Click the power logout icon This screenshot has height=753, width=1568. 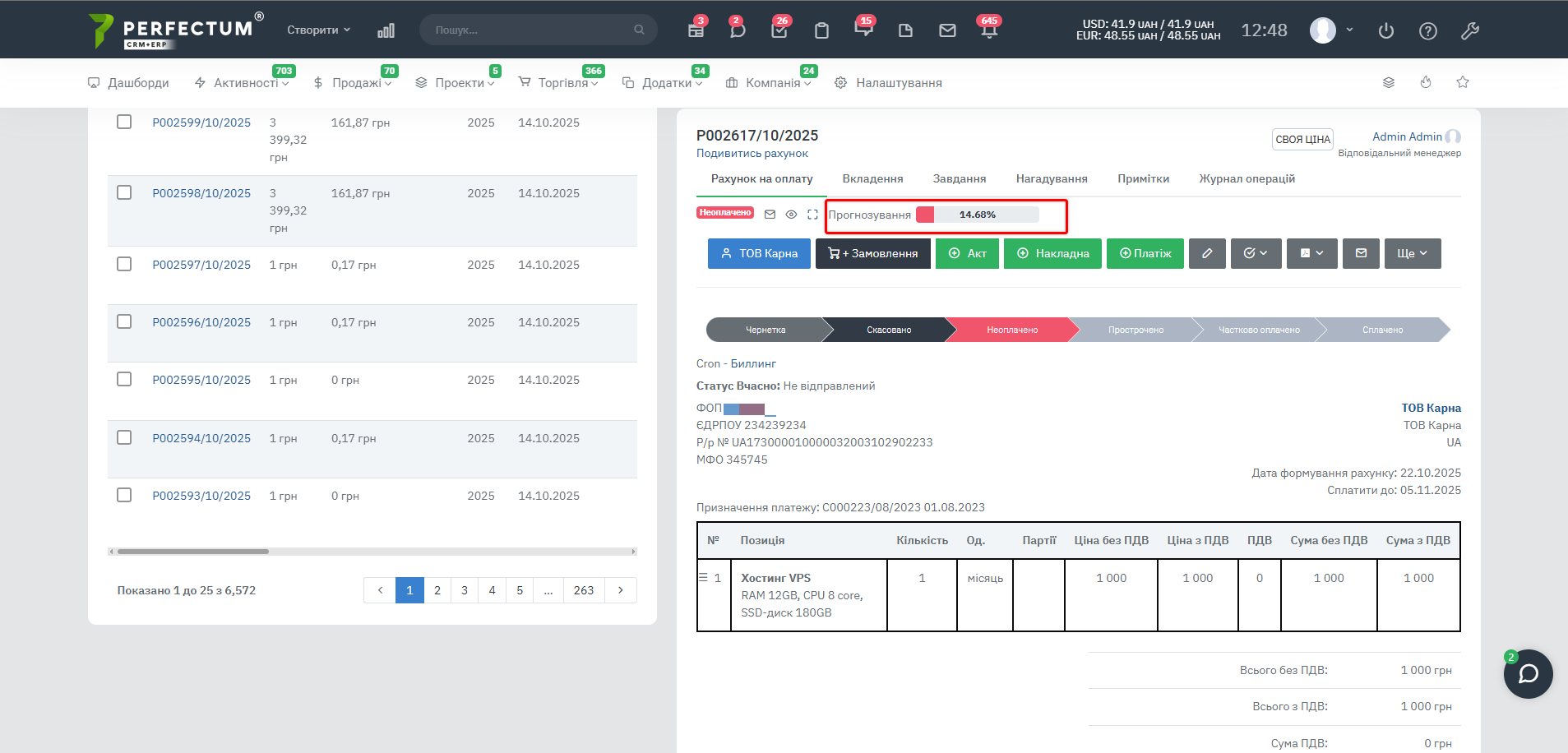tap(1385, 30)
